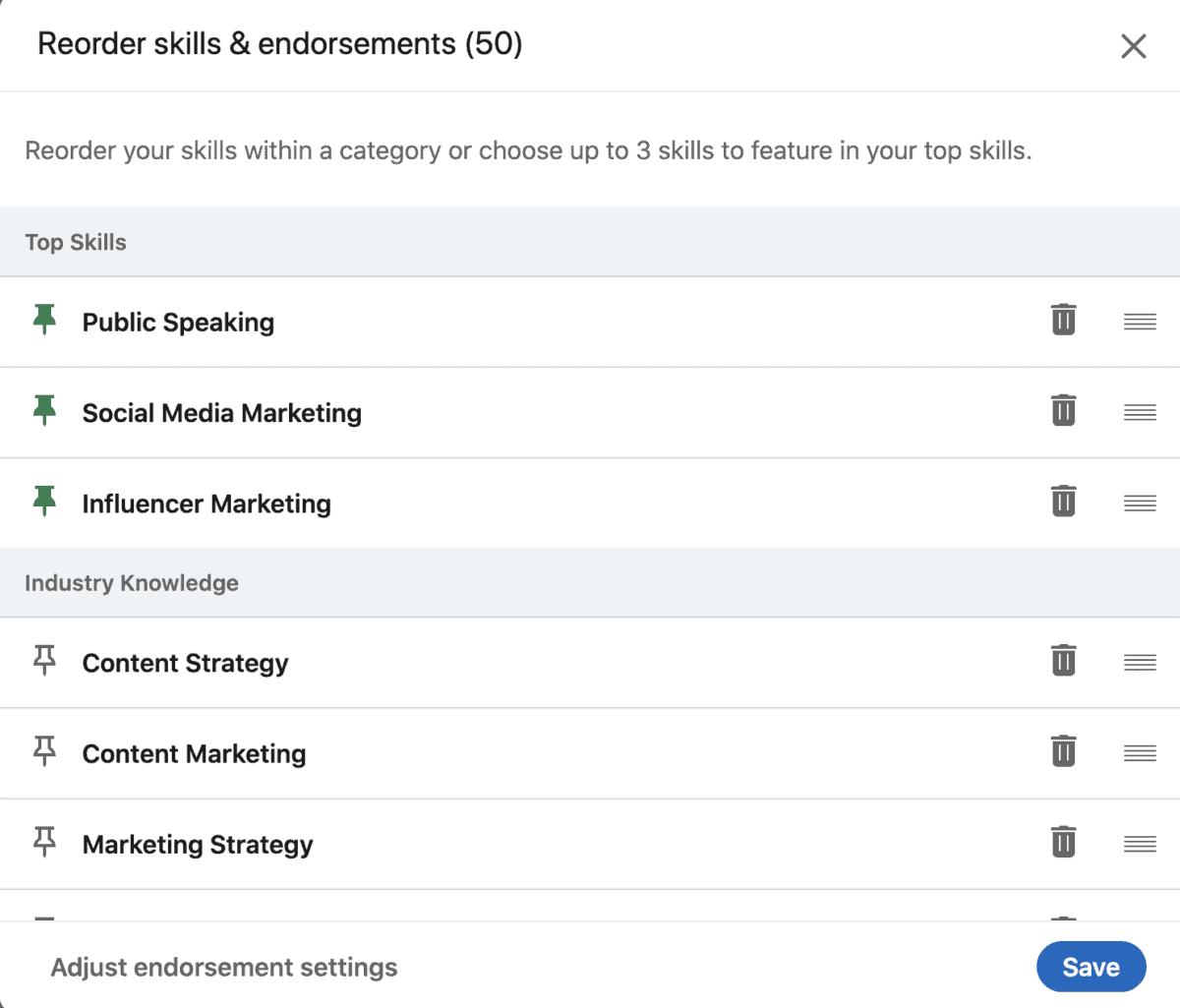The height and width of the screenshot is (1008, 1180).
Task: Click the Reorder skills & endorsements title
Action: click(x=280, y=44)
